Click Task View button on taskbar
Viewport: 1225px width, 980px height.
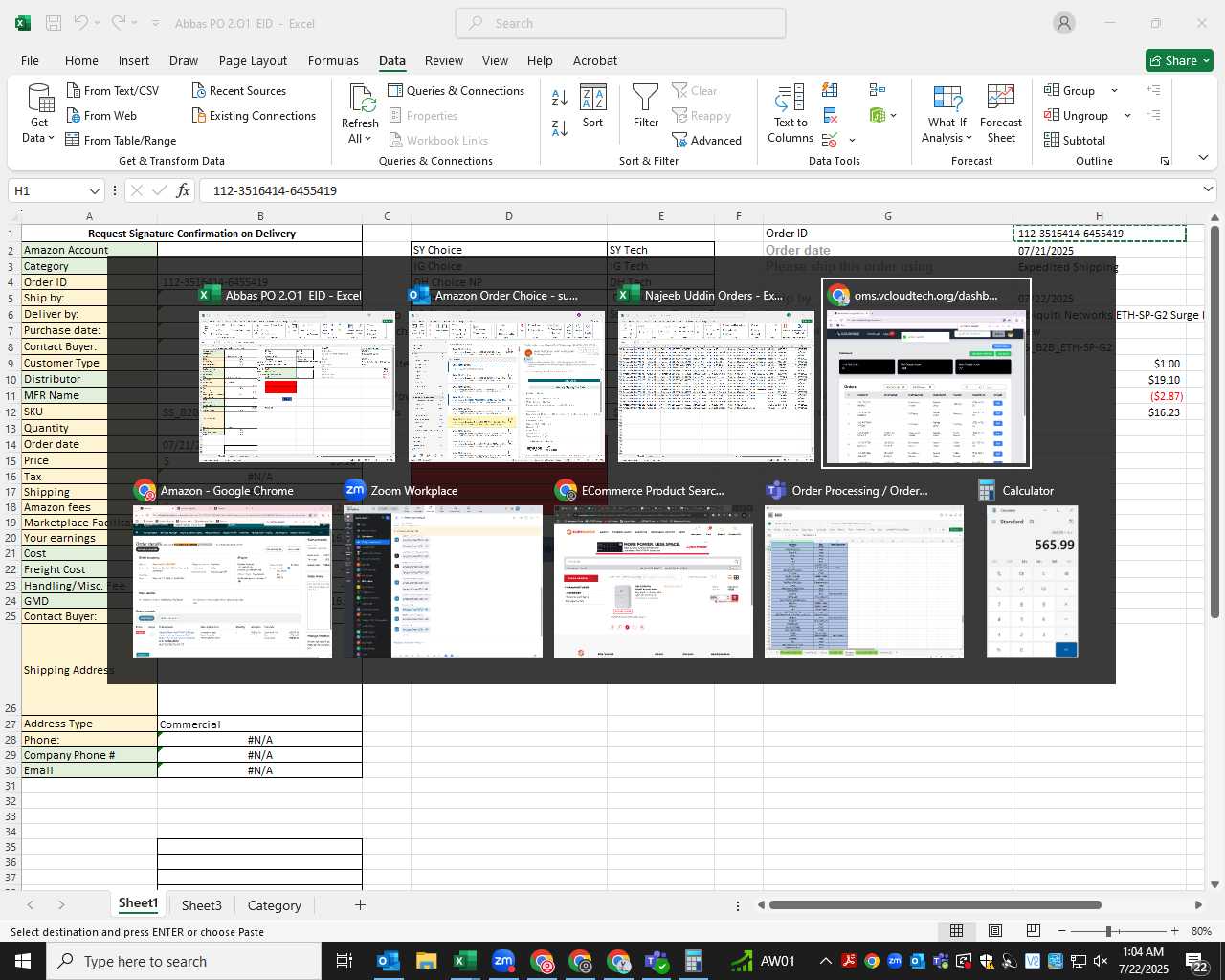coord(344,961)
